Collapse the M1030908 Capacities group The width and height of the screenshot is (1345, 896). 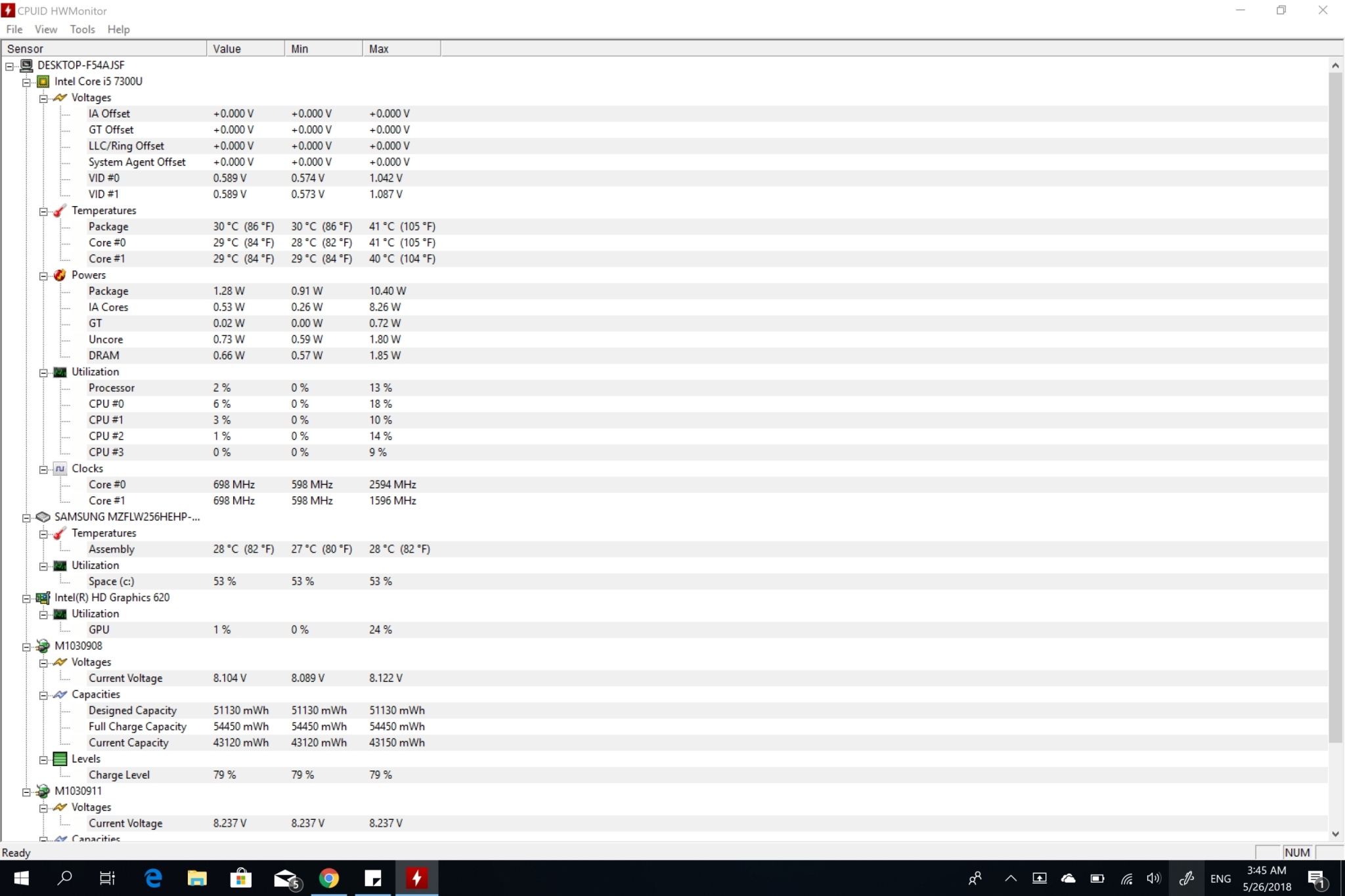(43, 695)
